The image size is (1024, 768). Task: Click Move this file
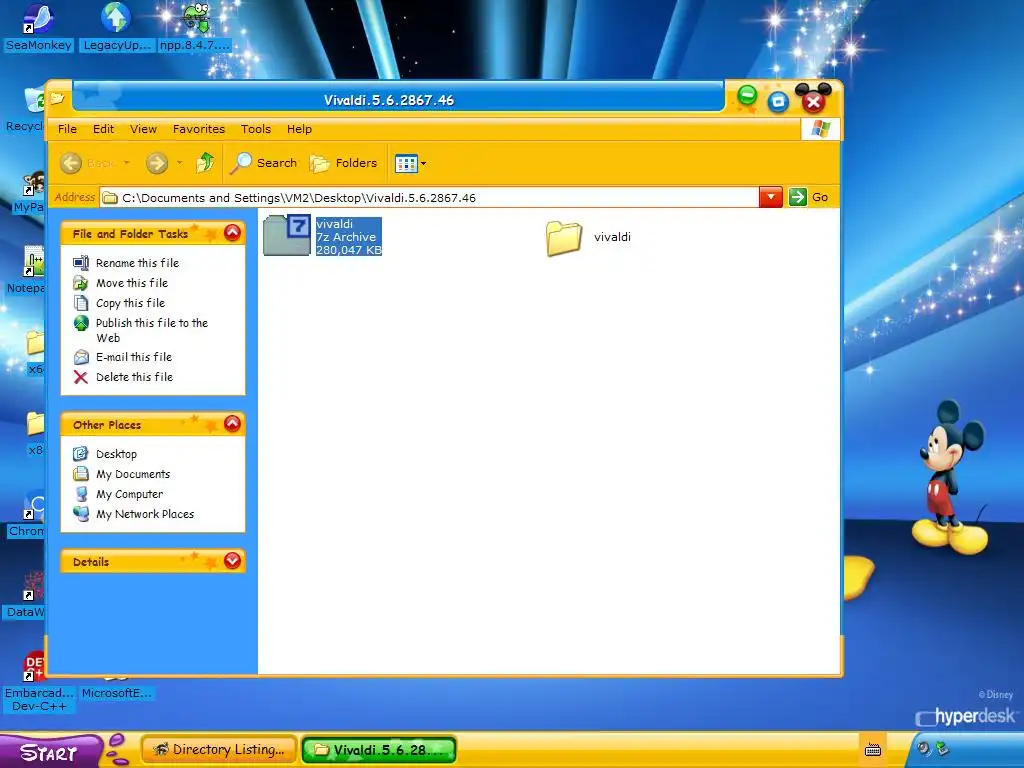click(132, 283)
